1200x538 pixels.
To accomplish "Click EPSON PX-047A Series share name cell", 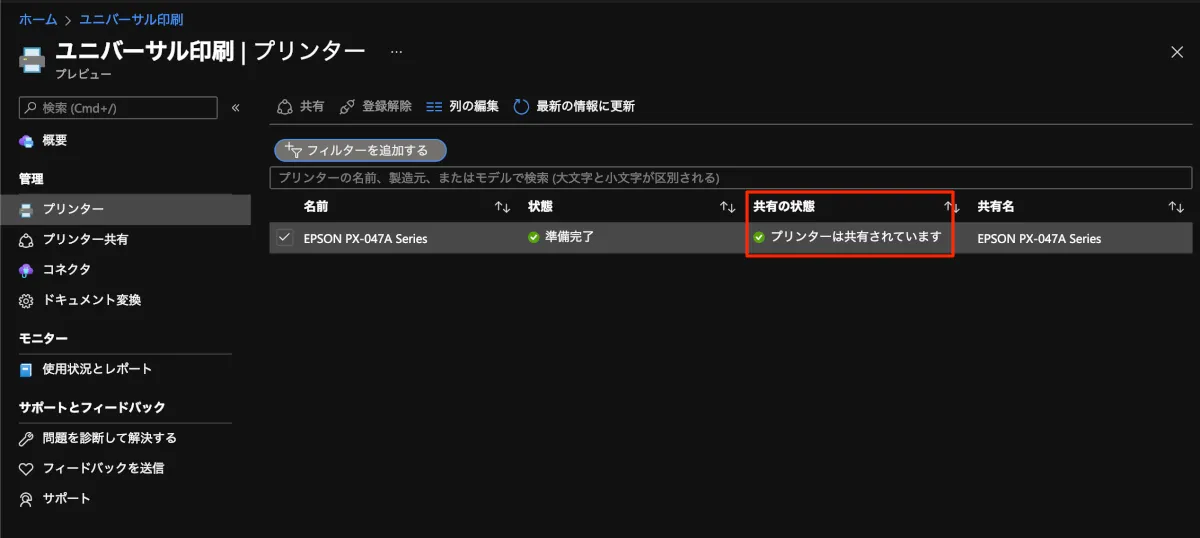I will (1039, 239).
